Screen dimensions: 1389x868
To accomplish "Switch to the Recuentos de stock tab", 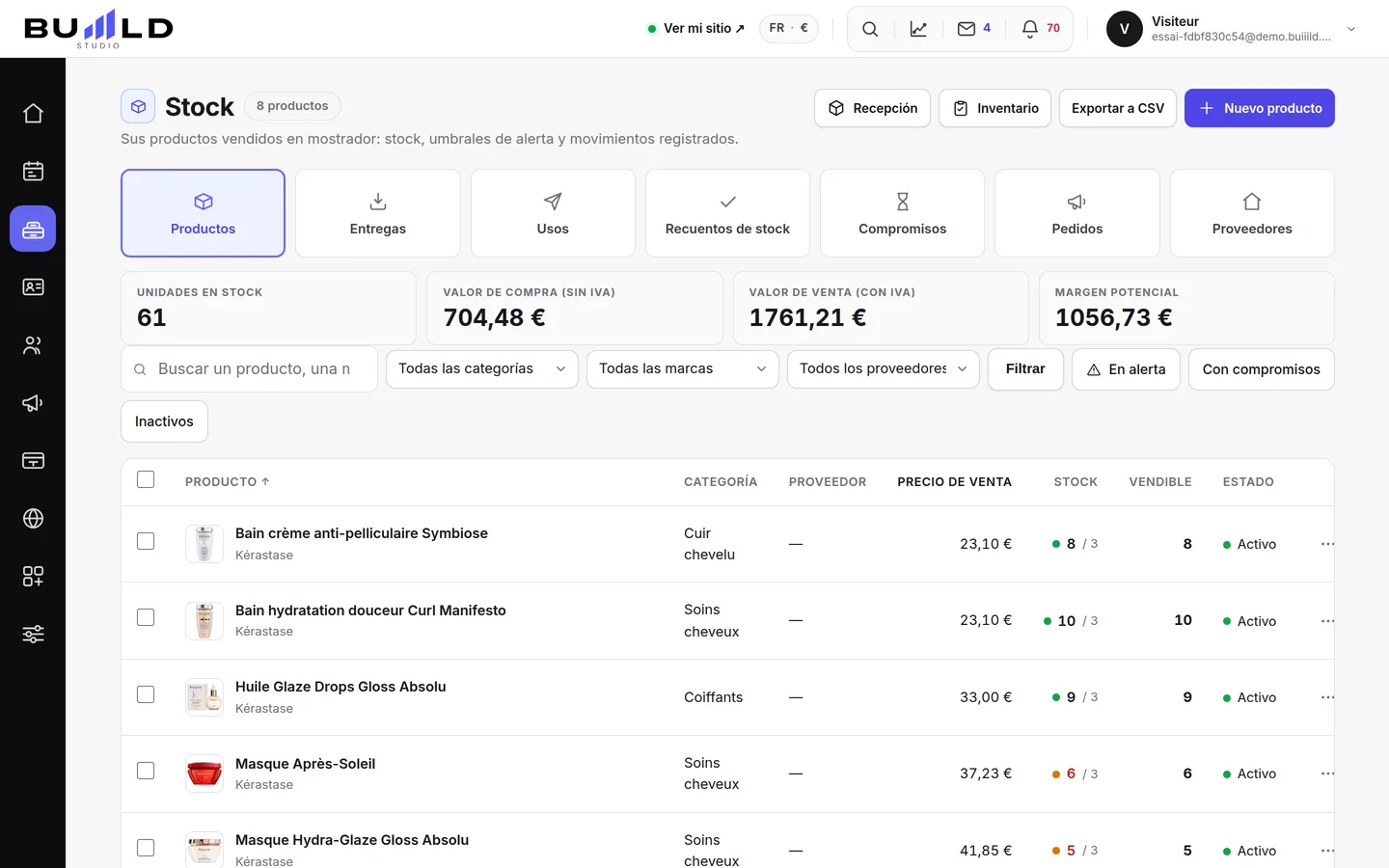I will (x=727, y=213).
